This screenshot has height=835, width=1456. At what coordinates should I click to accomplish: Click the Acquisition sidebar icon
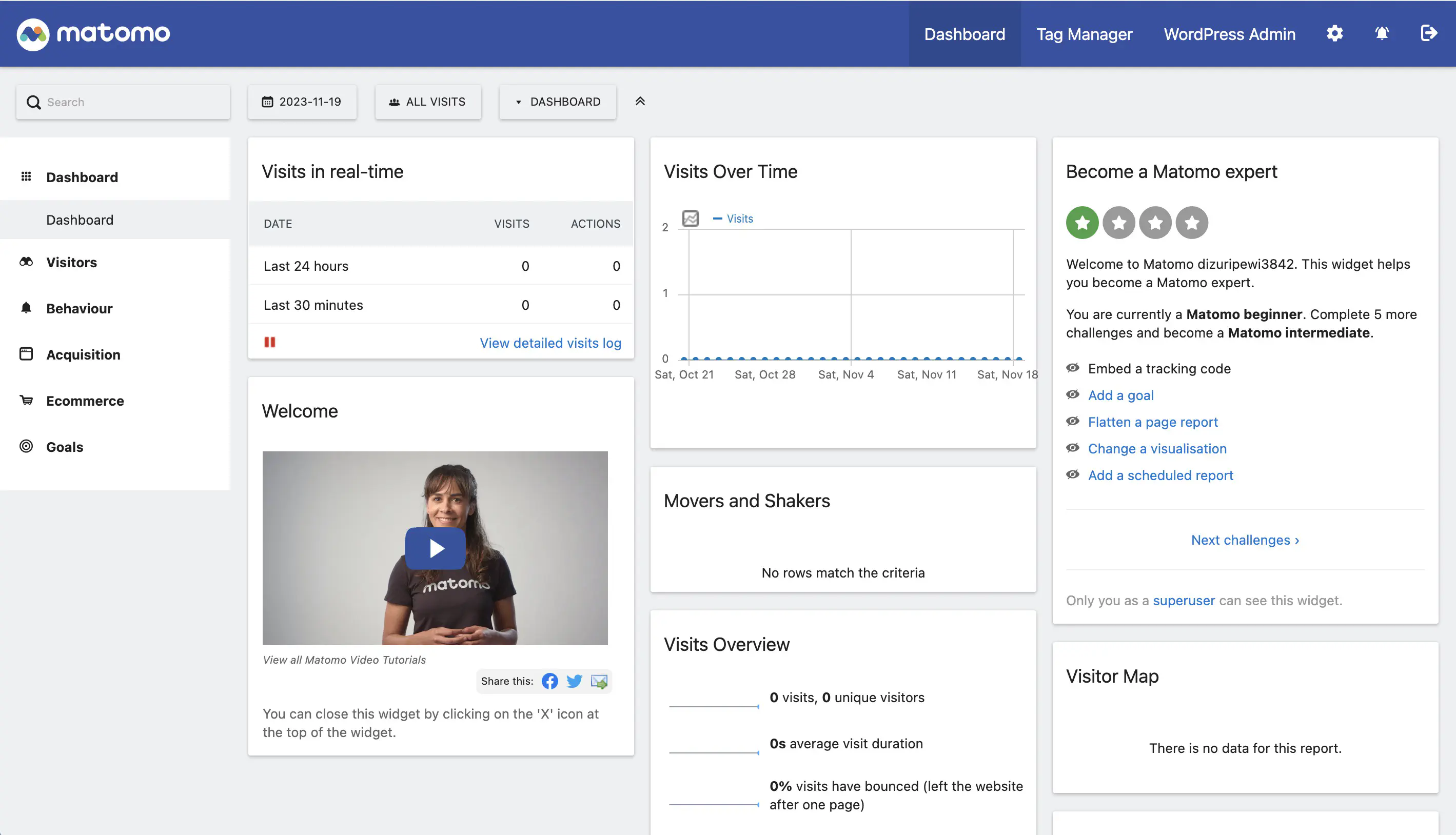[x=25, y=354]
